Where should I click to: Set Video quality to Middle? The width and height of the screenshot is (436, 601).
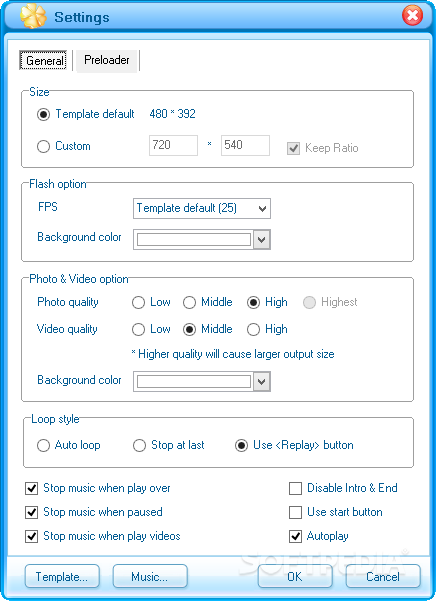189,329
